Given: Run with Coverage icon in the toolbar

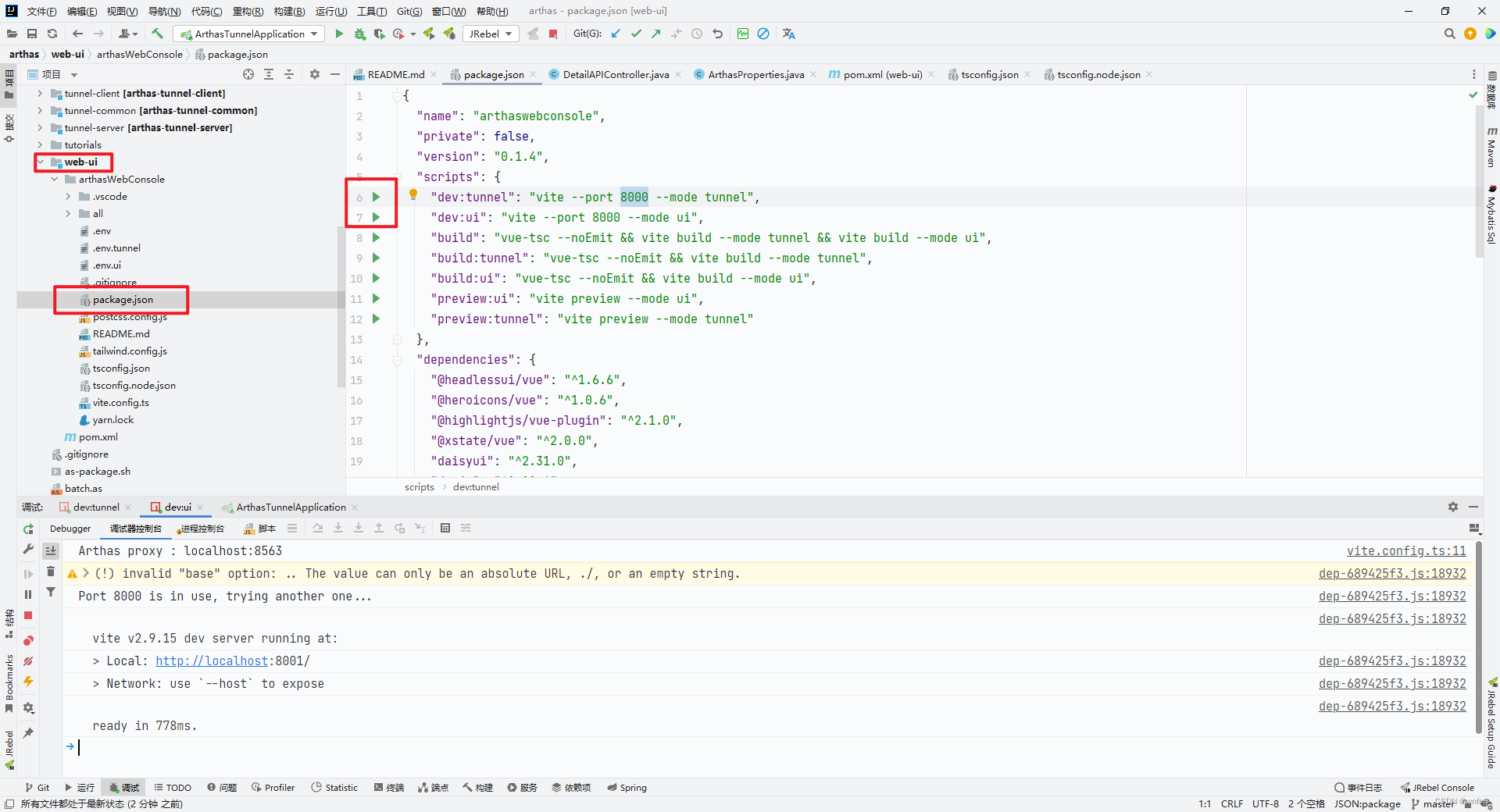Looking at the screenshot, I should click(380, 34).
